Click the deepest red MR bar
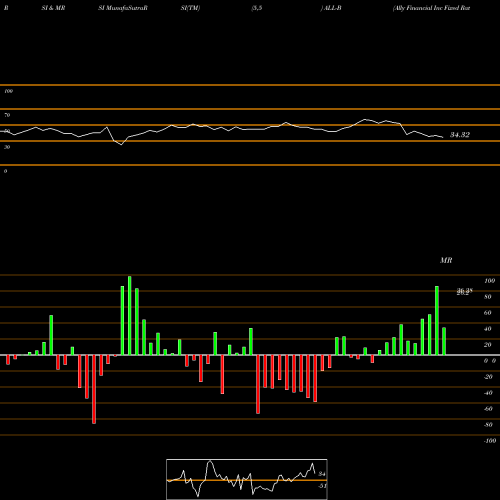This screenshot has width=500, height=500. click(94, 389)
